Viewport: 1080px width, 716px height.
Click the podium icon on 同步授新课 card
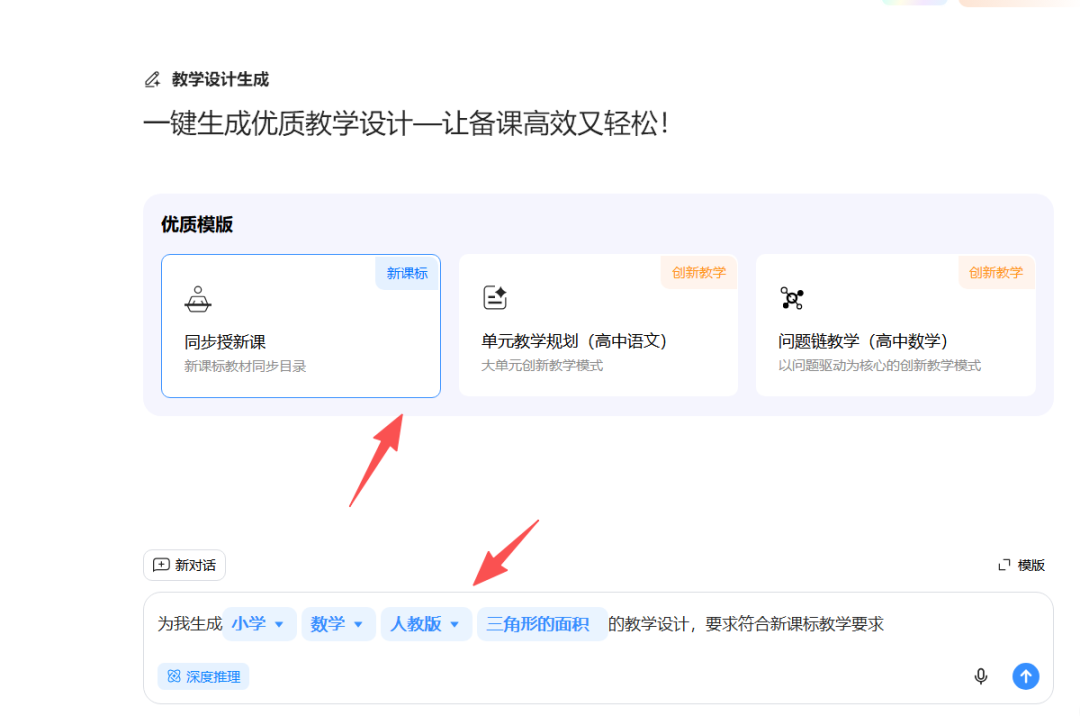[x=200, y=298]
